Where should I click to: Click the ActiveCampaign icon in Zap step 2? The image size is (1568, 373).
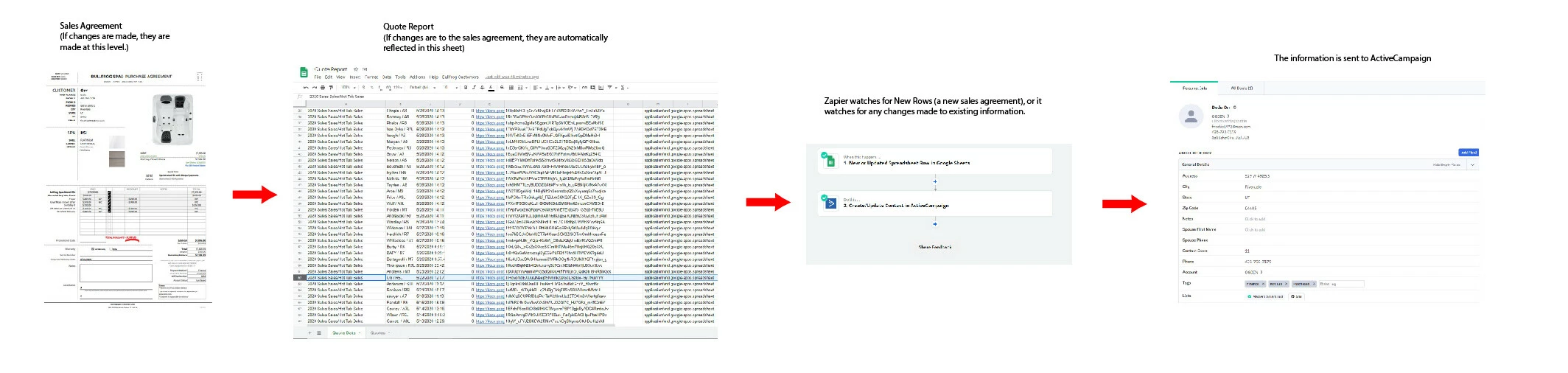(830, 204)
